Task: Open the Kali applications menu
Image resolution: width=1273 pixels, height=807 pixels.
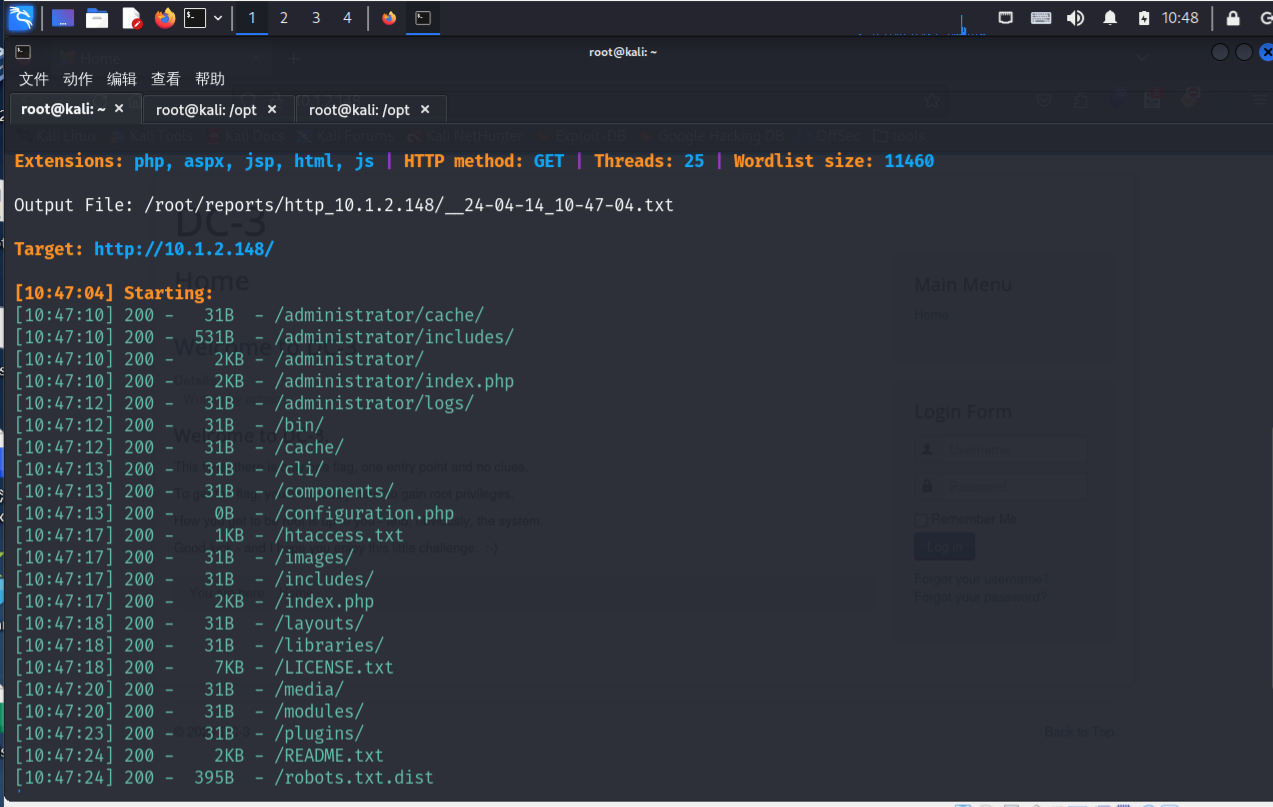Action: [x=20, y=17]
